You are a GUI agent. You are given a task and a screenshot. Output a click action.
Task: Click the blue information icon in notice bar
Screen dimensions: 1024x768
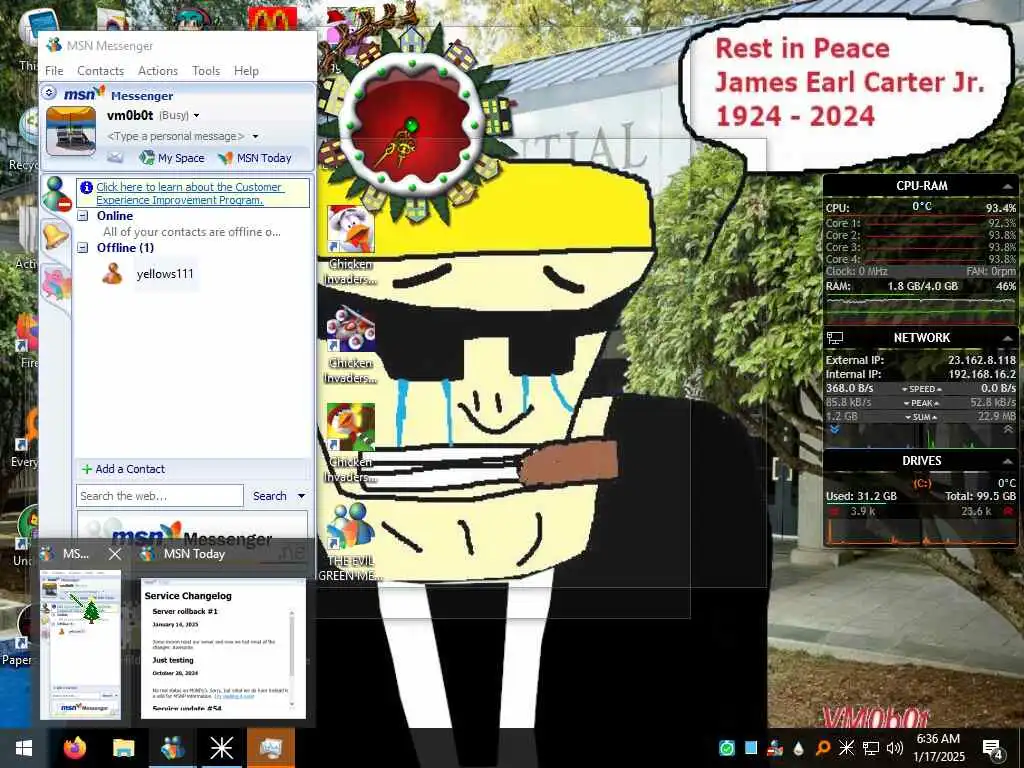86,187
